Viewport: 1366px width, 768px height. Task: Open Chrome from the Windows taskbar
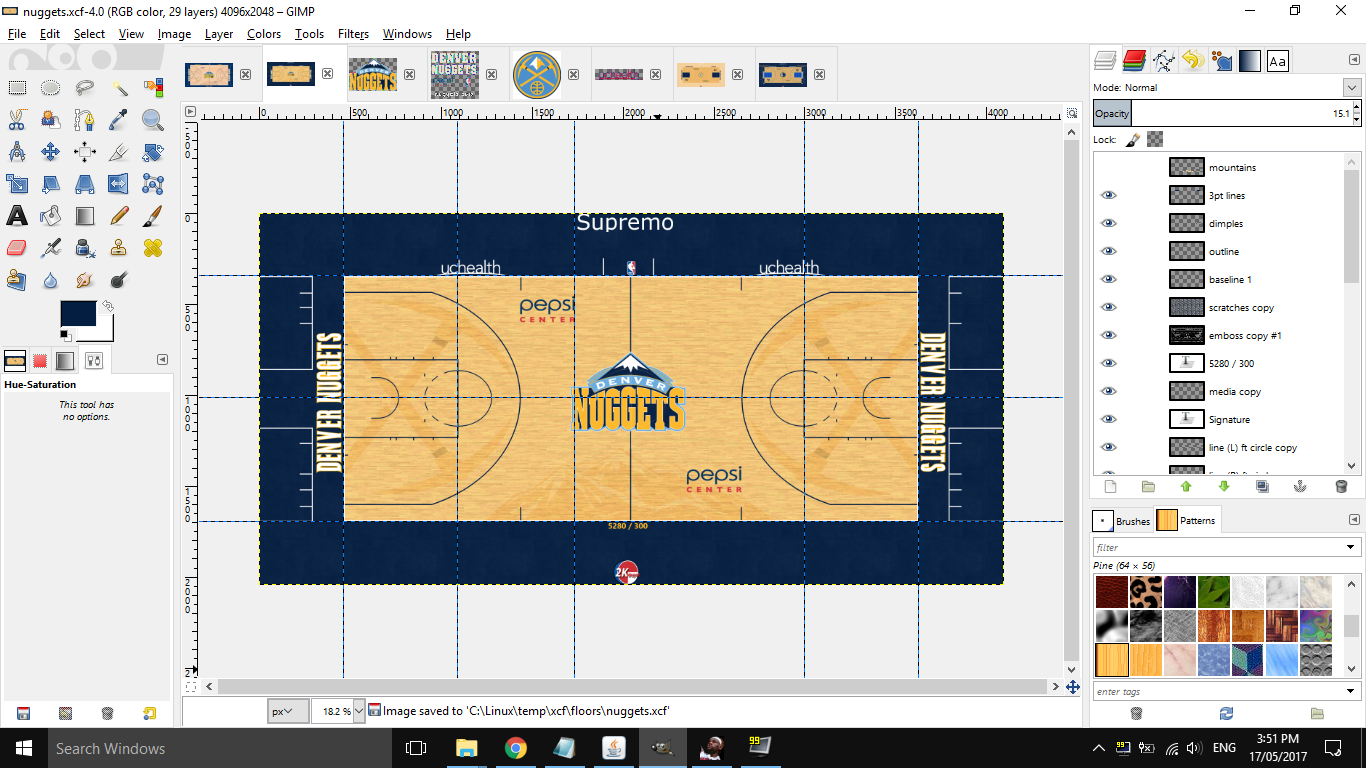[515, 747]
